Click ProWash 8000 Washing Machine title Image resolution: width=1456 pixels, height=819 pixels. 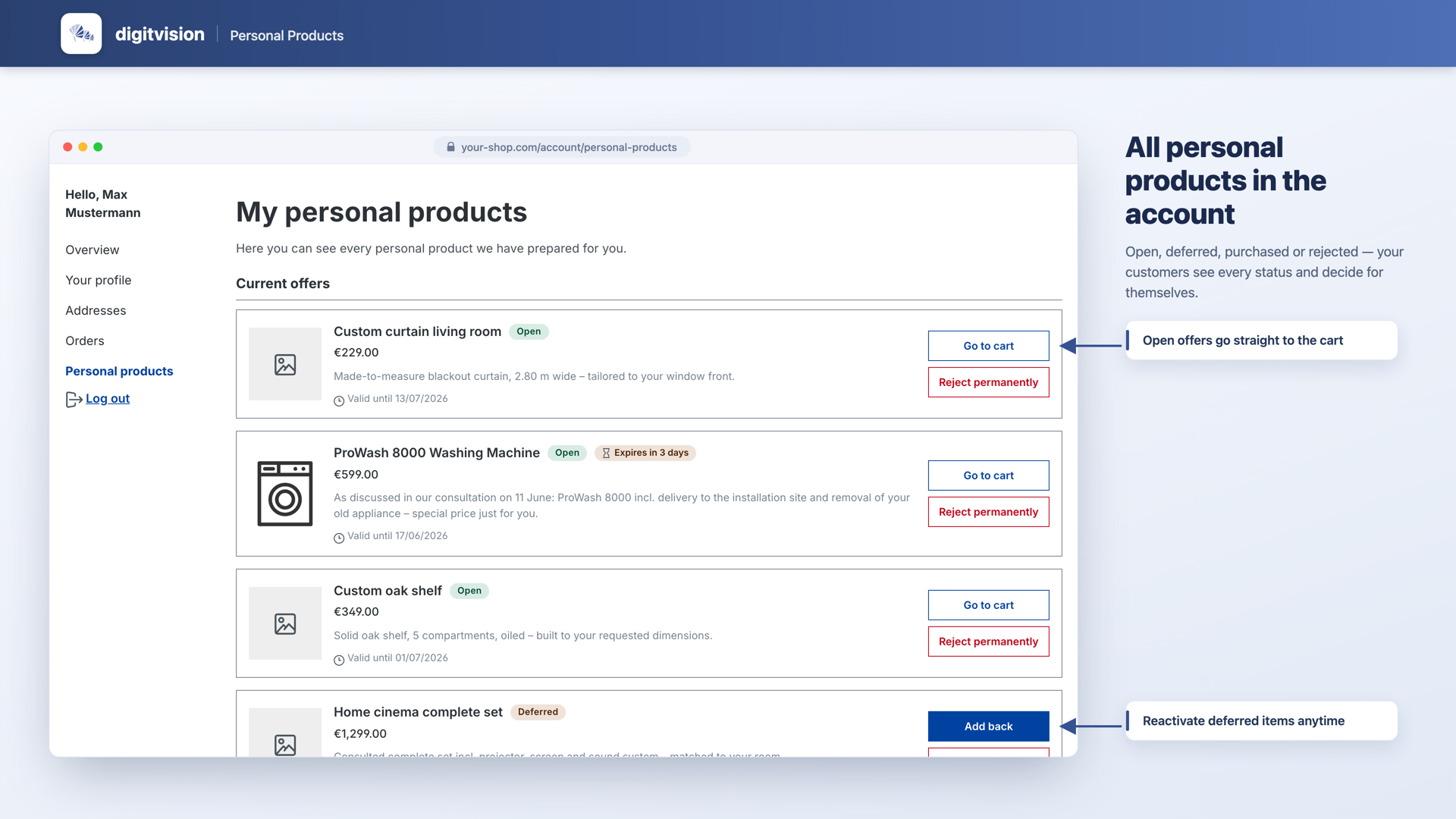(437, 453)
